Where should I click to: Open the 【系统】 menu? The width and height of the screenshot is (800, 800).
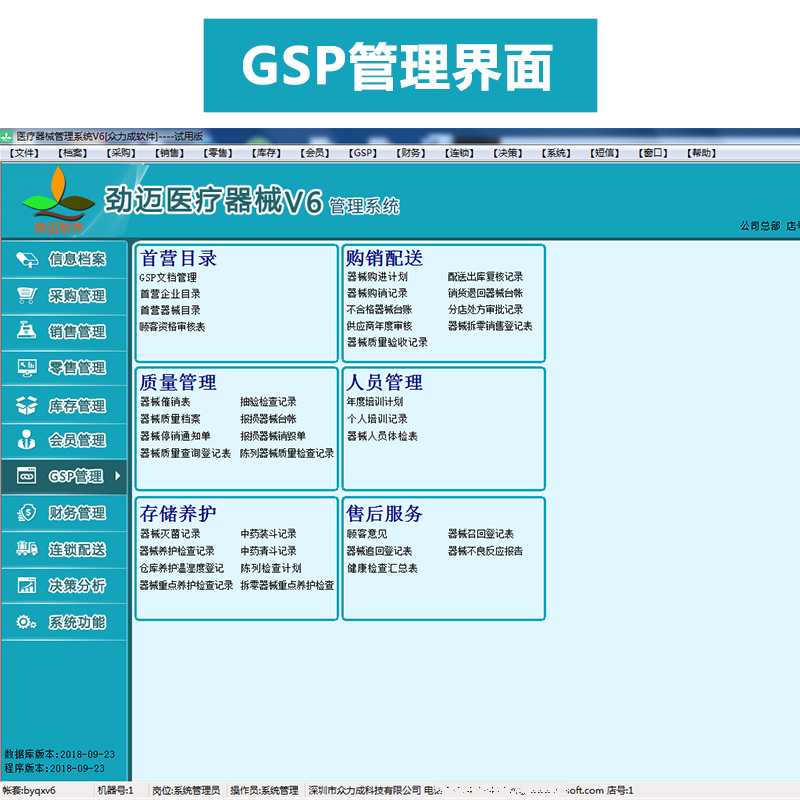point(556,153)
